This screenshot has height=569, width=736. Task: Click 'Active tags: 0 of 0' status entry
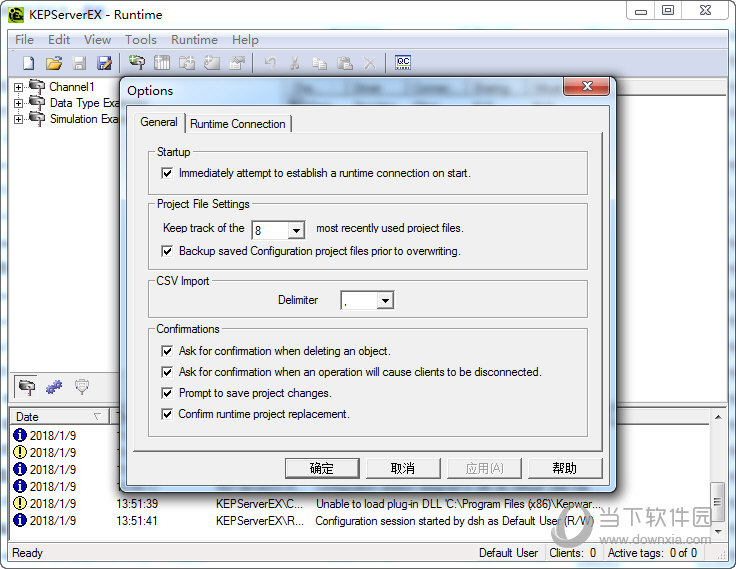coord(652,553)
